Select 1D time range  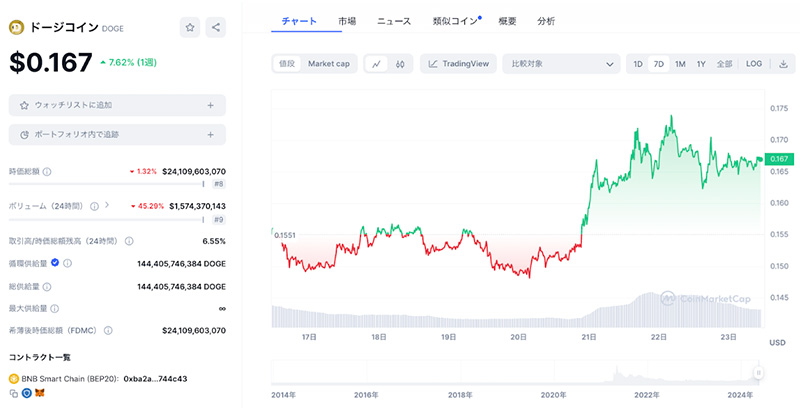tap(638, 64)
